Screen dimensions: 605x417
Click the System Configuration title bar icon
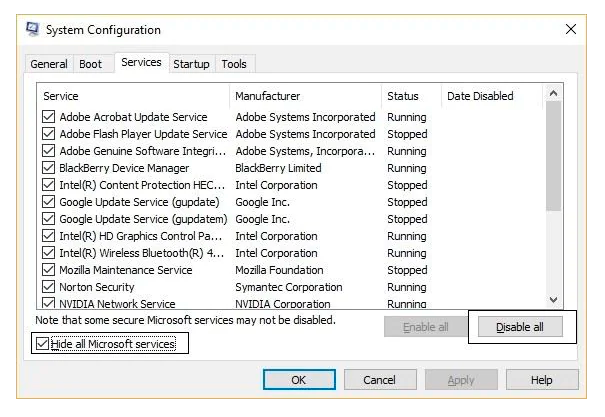32,29
